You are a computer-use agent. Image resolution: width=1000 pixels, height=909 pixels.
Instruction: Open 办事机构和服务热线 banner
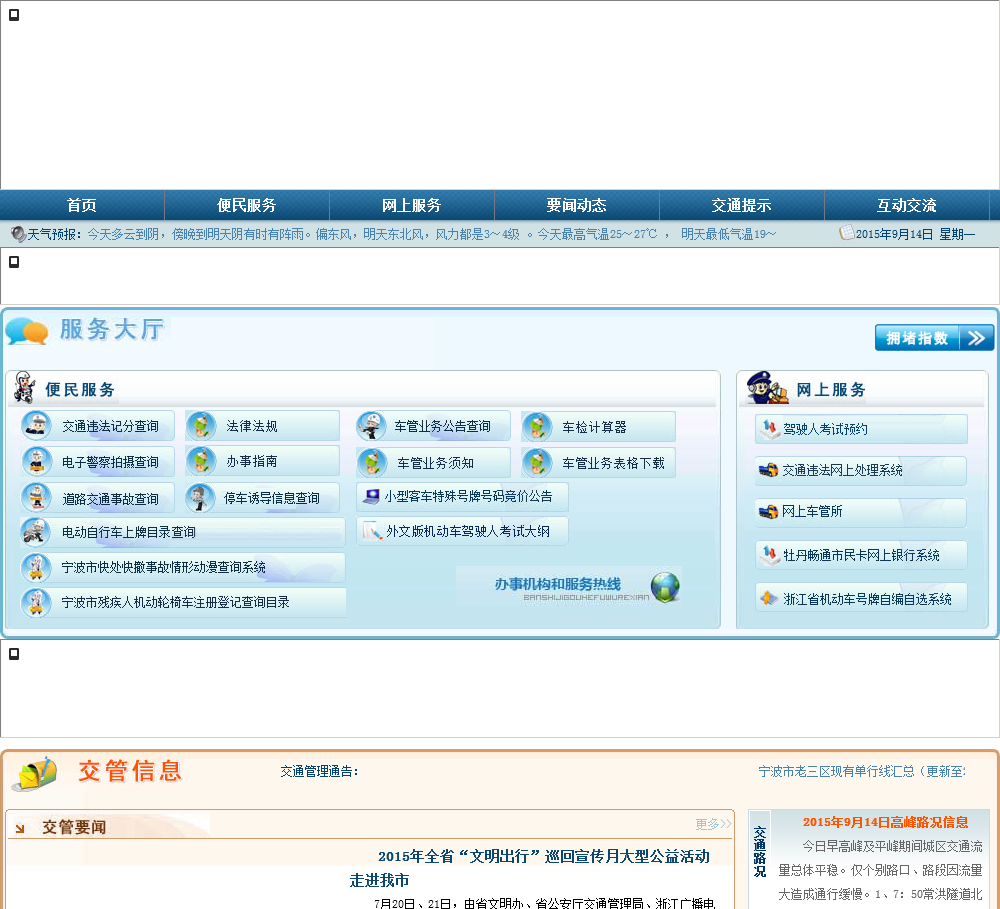[570, 586]
